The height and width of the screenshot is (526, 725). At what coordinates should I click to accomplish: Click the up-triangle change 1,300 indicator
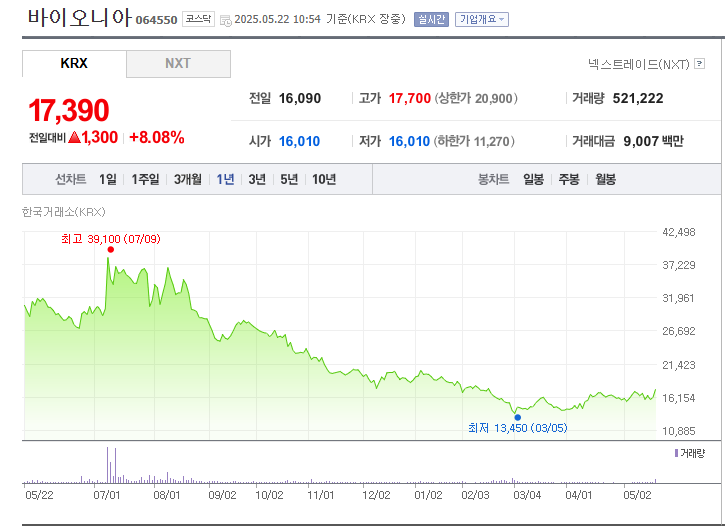(x=93, y=137)
